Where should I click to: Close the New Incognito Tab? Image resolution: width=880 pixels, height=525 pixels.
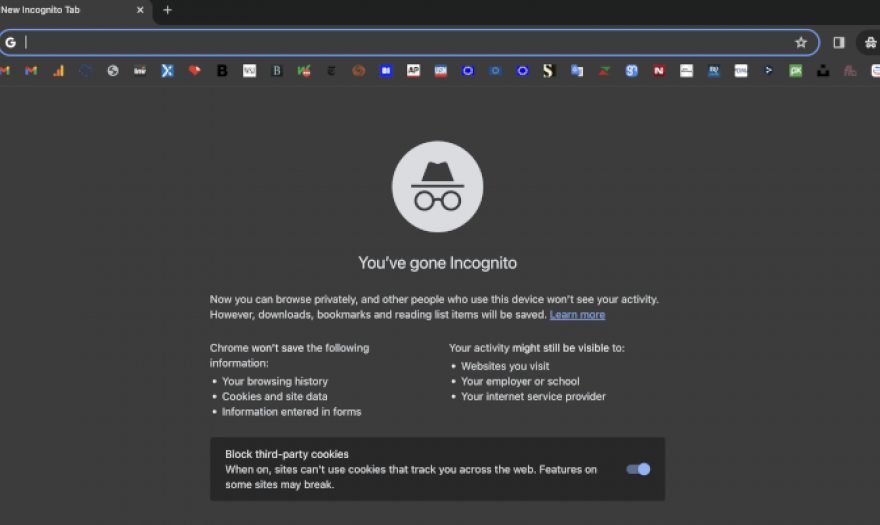click(140, 10)
